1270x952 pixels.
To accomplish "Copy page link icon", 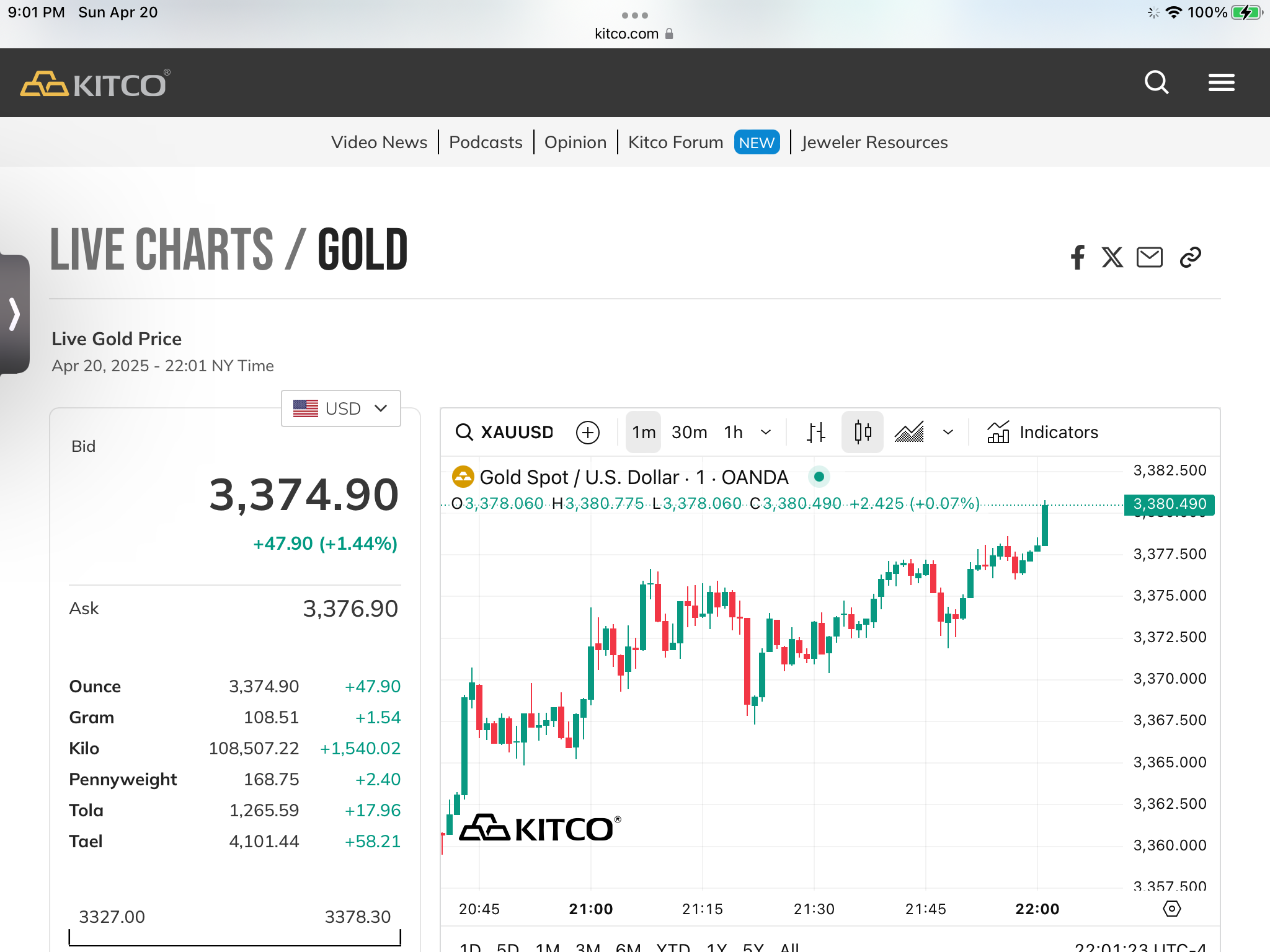I will 1190,257.
